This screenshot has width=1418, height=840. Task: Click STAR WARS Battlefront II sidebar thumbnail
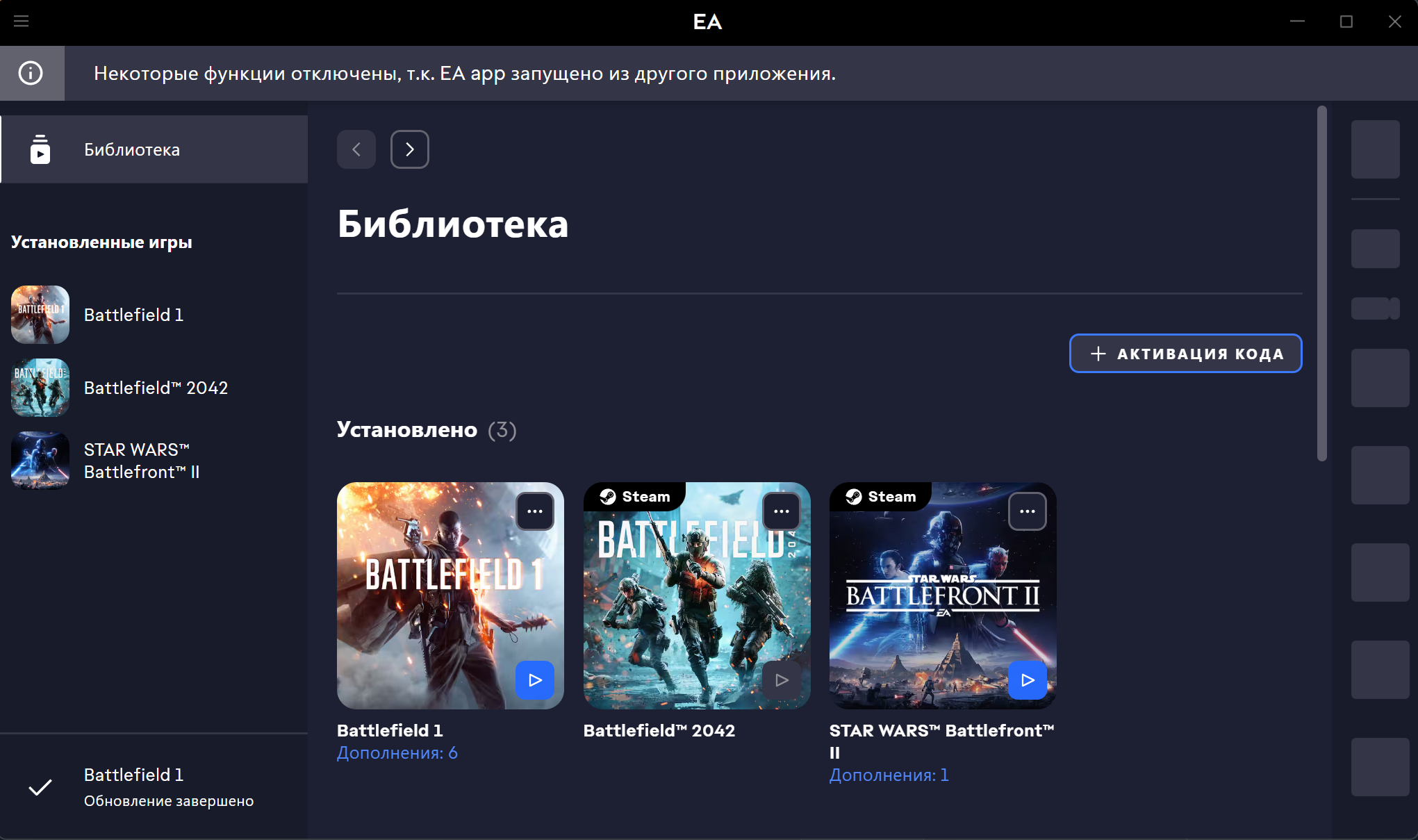pyautogui.click(x=40, y=461)
